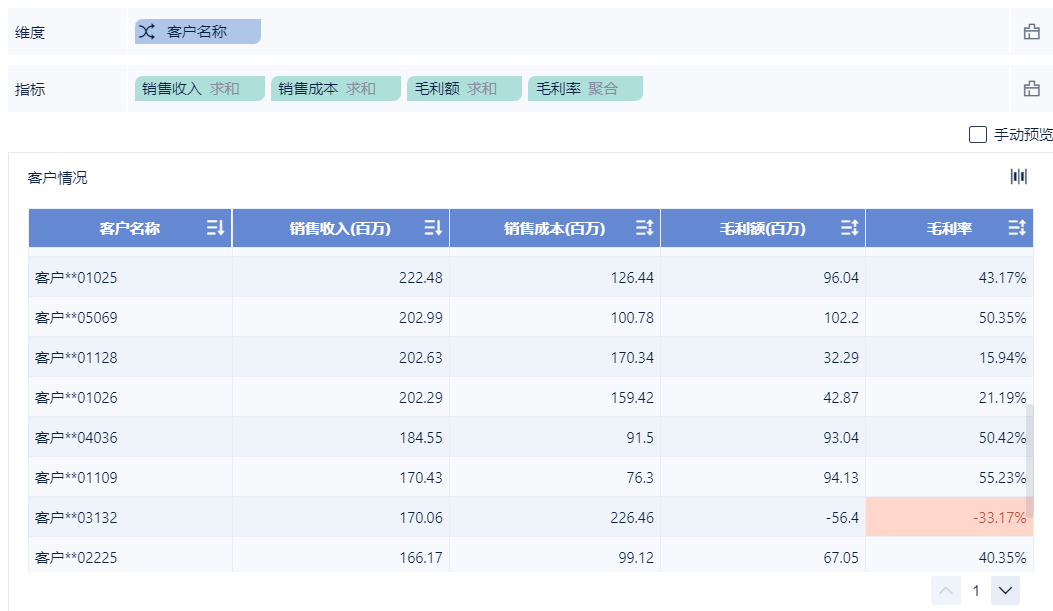Viewport: 1053px width, 611px height.
Task: Click the sort icon for 销售成本(百万)
Action: coord(644,228)
